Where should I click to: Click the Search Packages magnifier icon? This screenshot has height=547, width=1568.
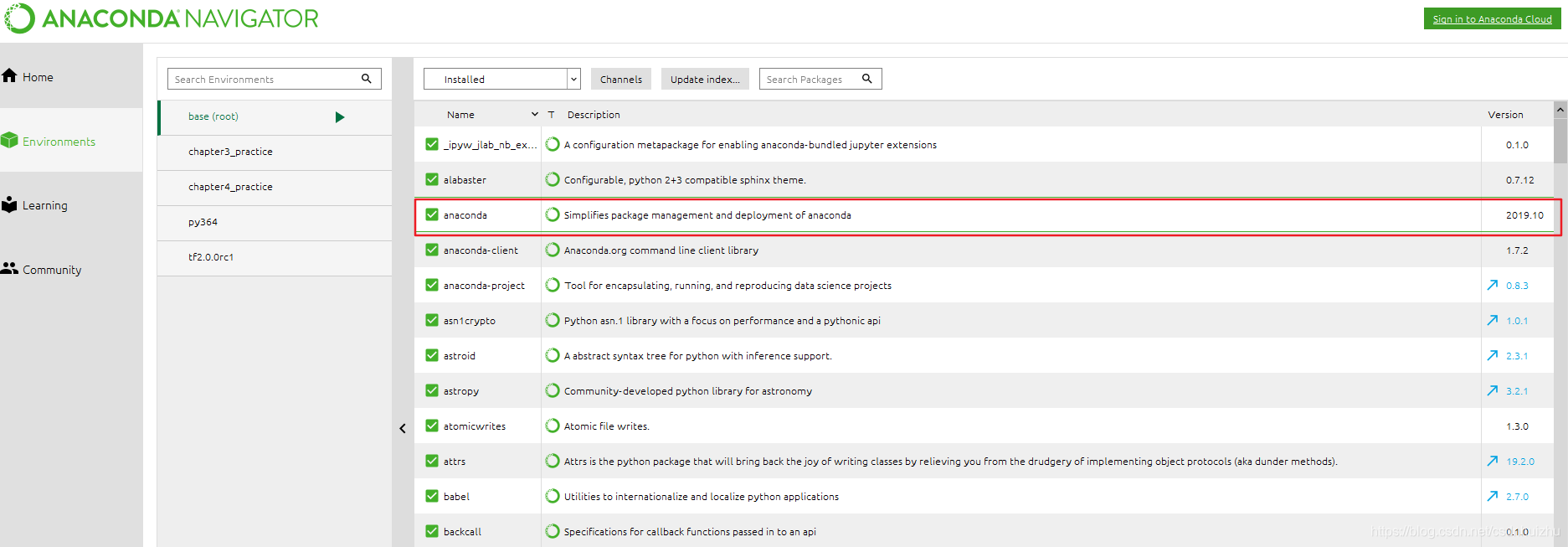tap(867, 79)
